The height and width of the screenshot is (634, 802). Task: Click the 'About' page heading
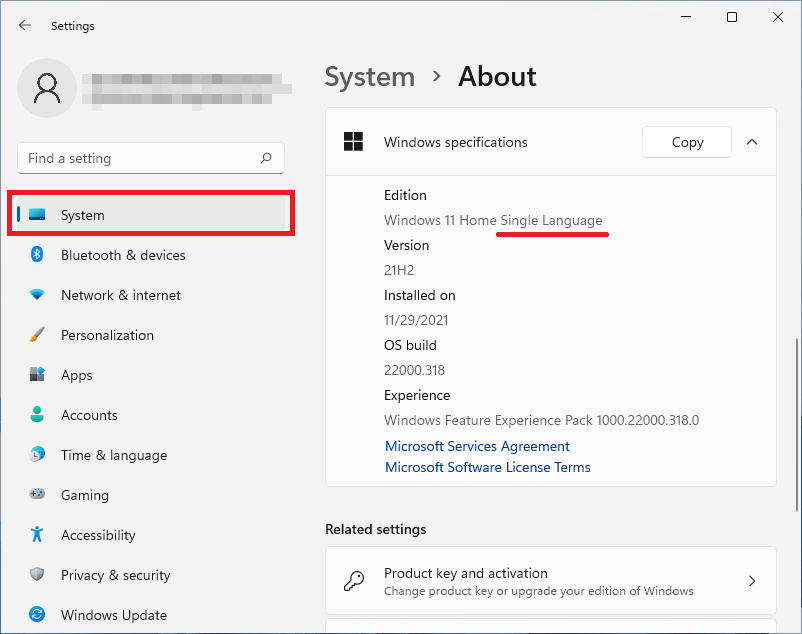[x=497, y=77]
